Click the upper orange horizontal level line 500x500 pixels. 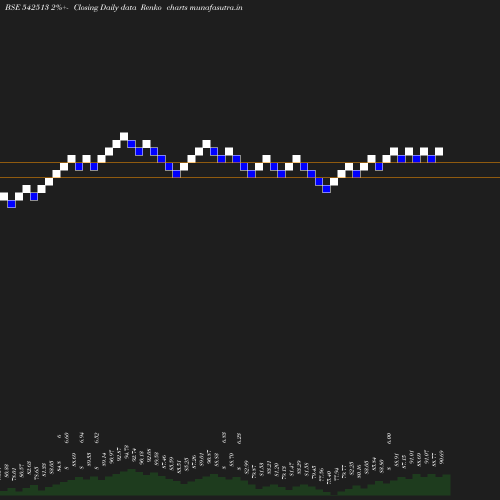[250, 163]
